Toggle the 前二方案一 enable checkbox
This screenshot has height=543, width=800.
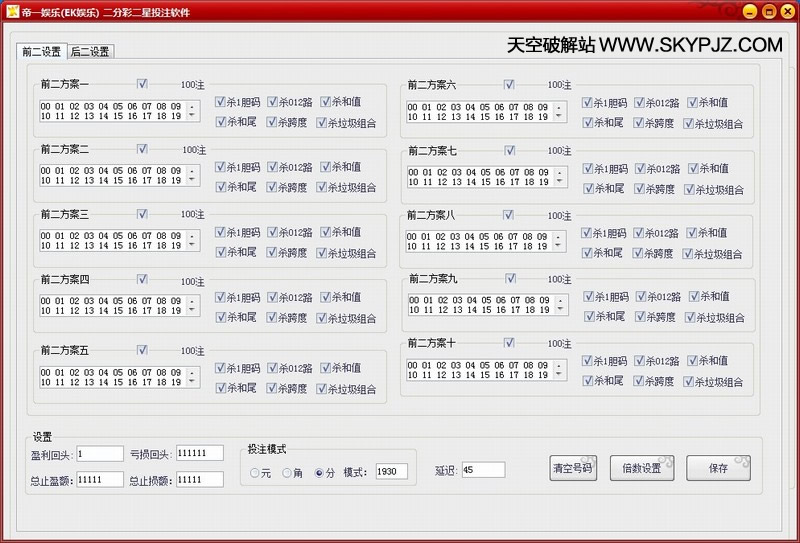coord(142,83)
